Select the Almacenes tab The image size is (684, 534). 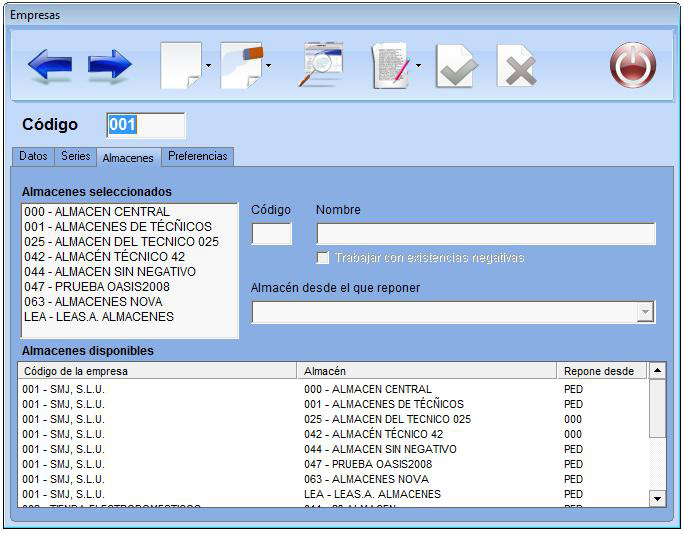coord(128,157)
